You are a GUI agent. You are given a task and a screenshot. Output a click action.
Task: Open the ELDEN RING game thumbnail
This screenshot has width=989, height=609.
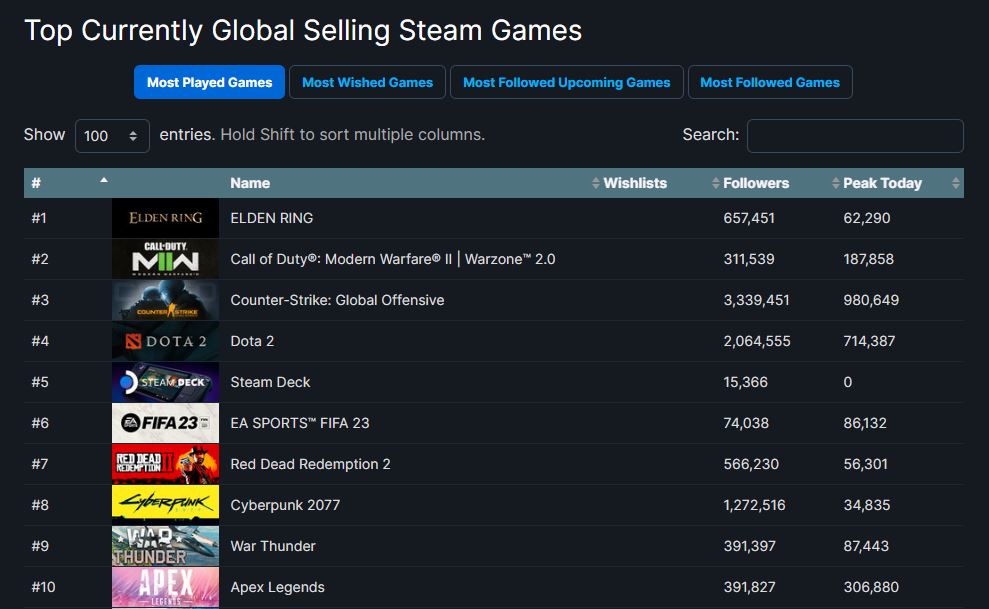(x=165, y=218)
